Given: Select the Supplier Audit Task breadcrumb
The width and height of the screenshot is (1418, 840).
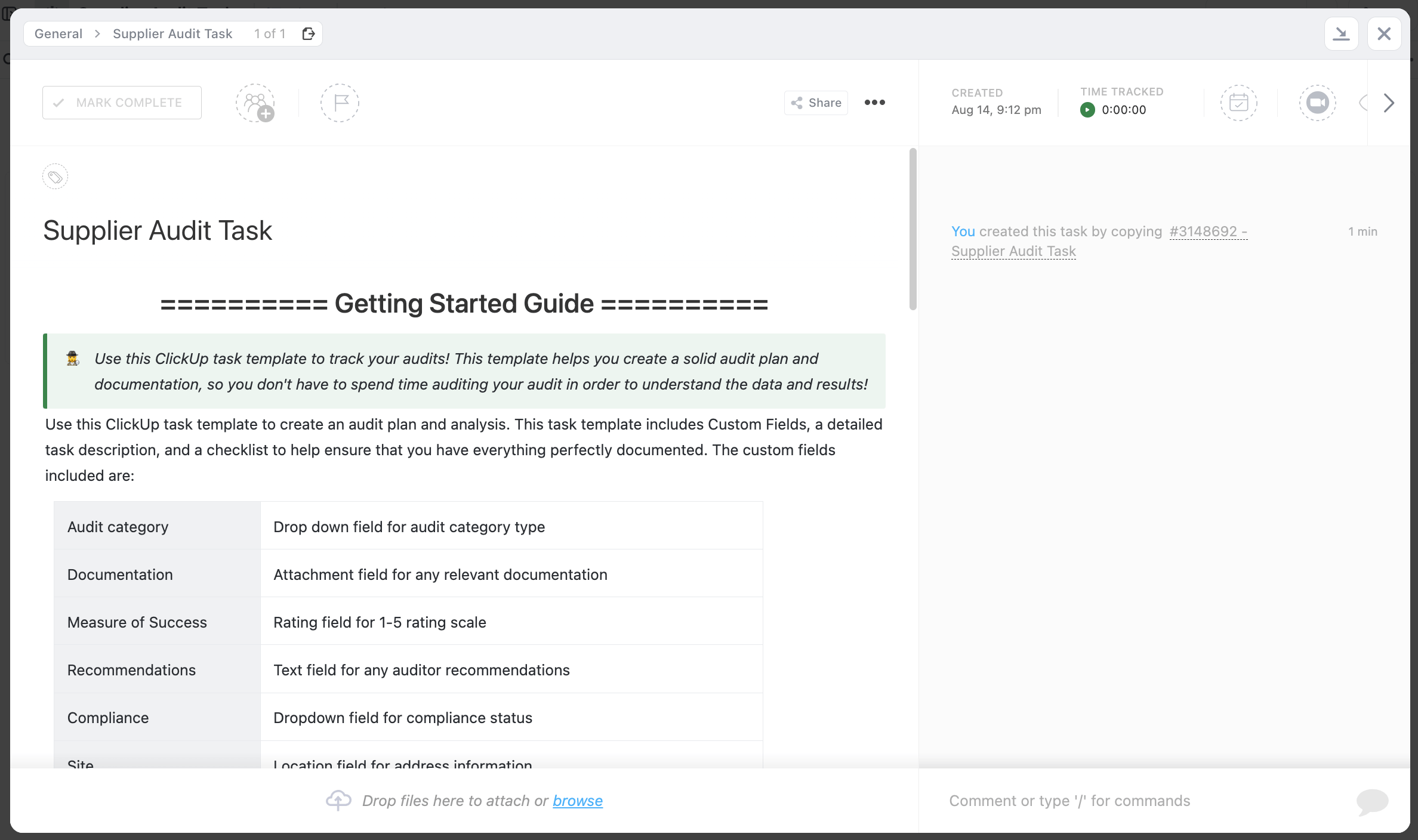Looking at the screenshot, I should 172,34.
